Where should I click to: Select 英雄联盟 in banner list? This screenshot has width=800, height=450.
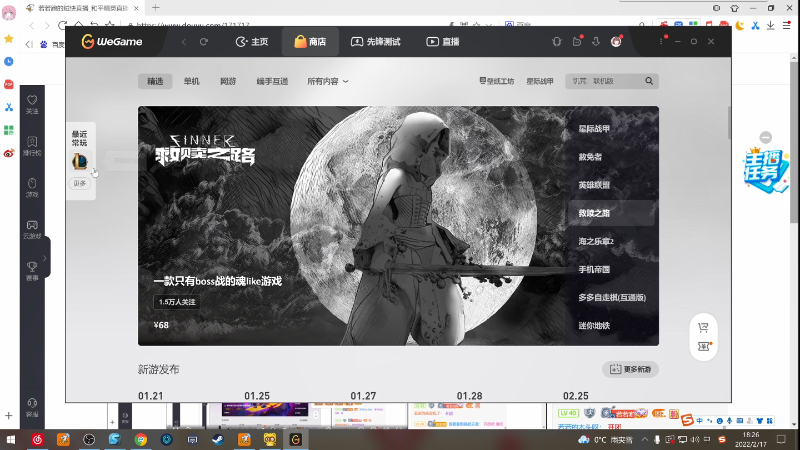(x=594, y=185)
